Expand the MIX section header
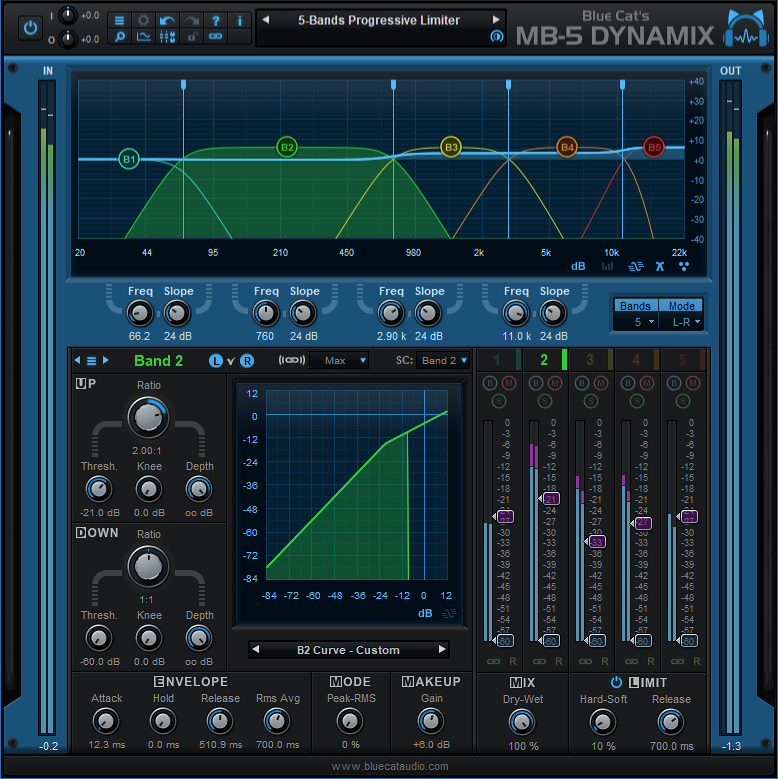778x779 pixels. point(522,683)
